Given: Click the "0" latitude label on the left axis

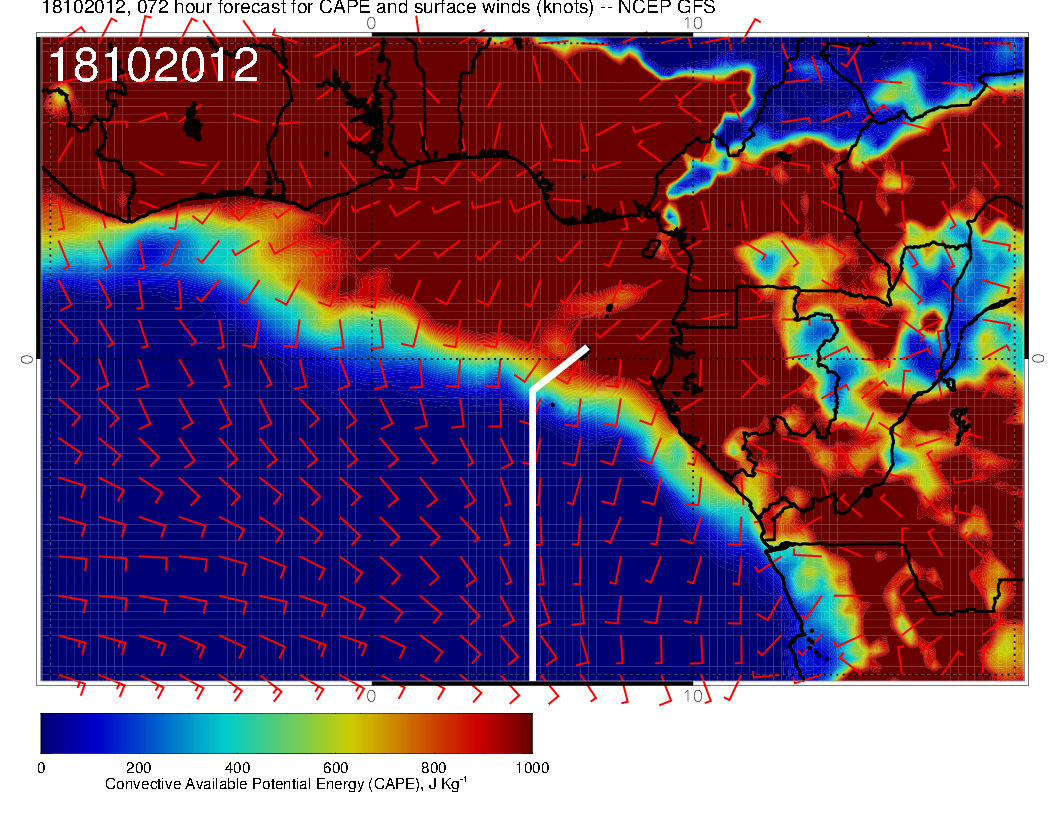Looking at the screenshot, I should [28, 358].
